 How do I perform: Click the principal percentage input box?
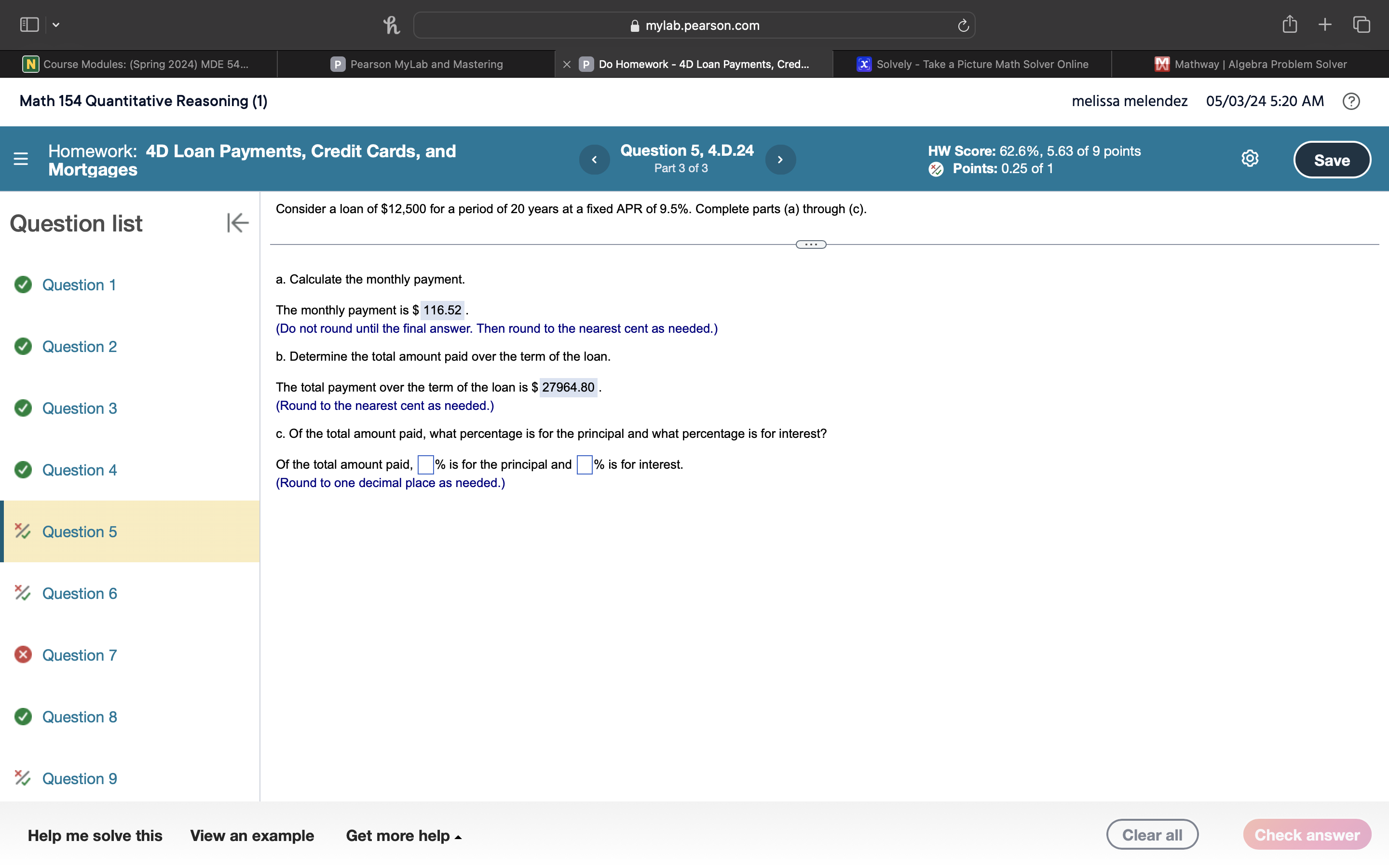click(x=425, y=464)
